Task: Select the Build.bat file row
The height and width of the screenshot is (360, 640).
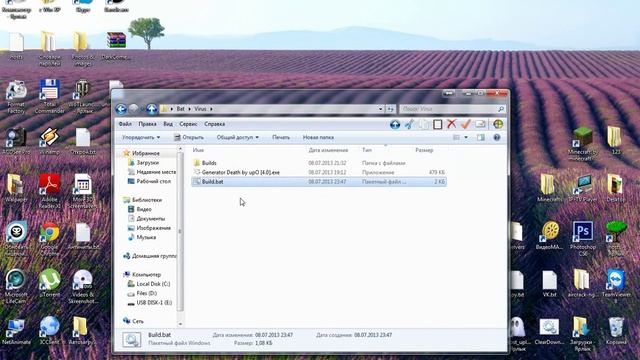Action: (319, 182)
